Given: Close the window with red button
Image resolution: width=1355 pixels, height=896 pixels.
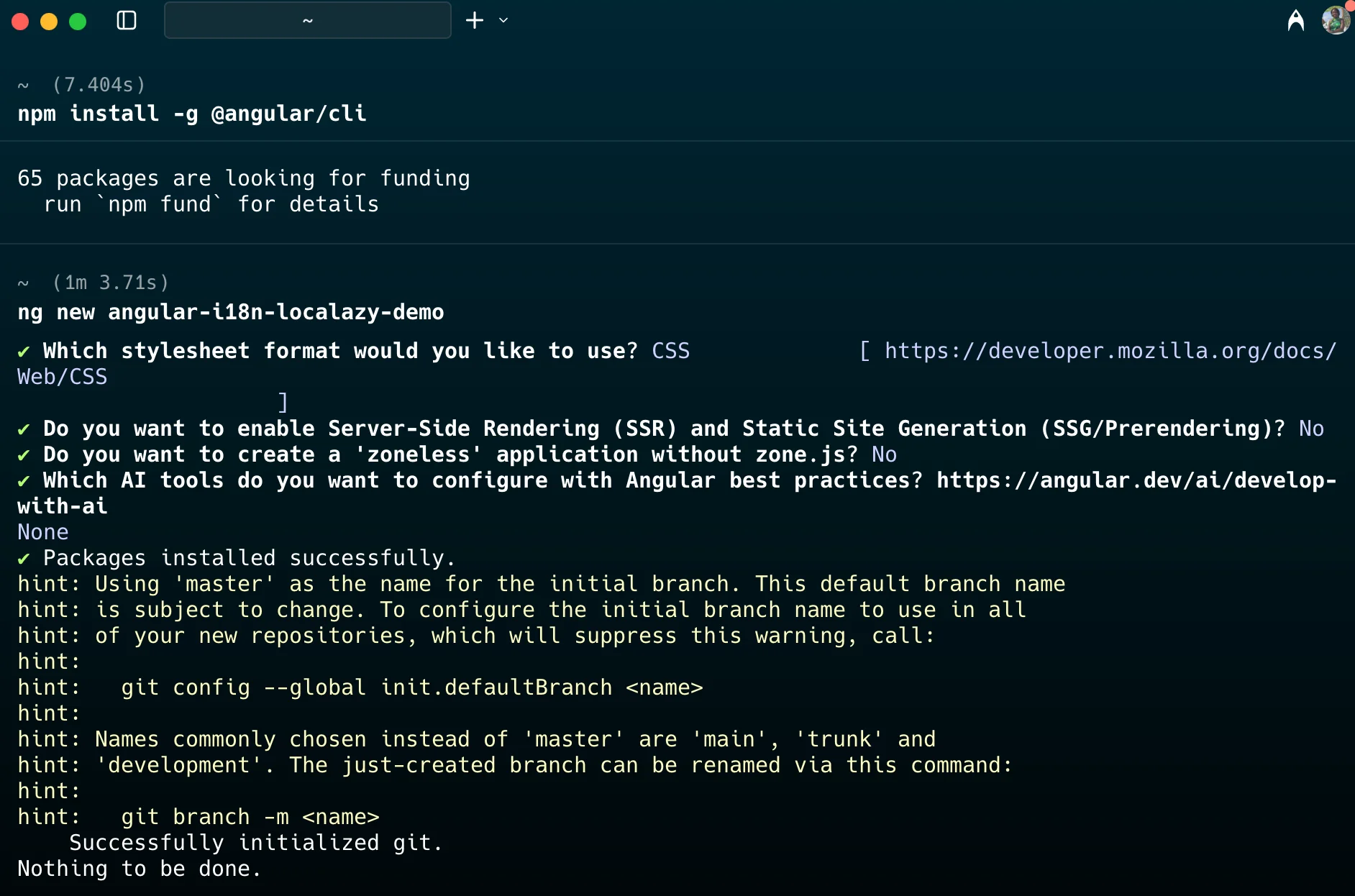Looking at the screenshot, I should click(x=20, y=22).
